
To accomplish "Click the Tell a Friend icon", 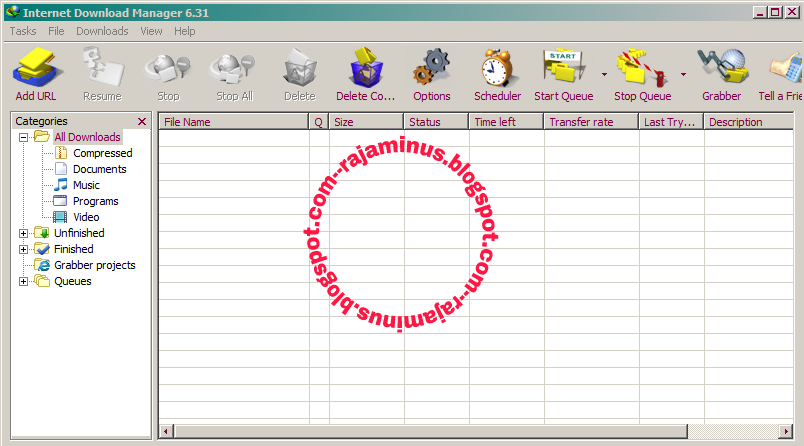I will [786, 67].
